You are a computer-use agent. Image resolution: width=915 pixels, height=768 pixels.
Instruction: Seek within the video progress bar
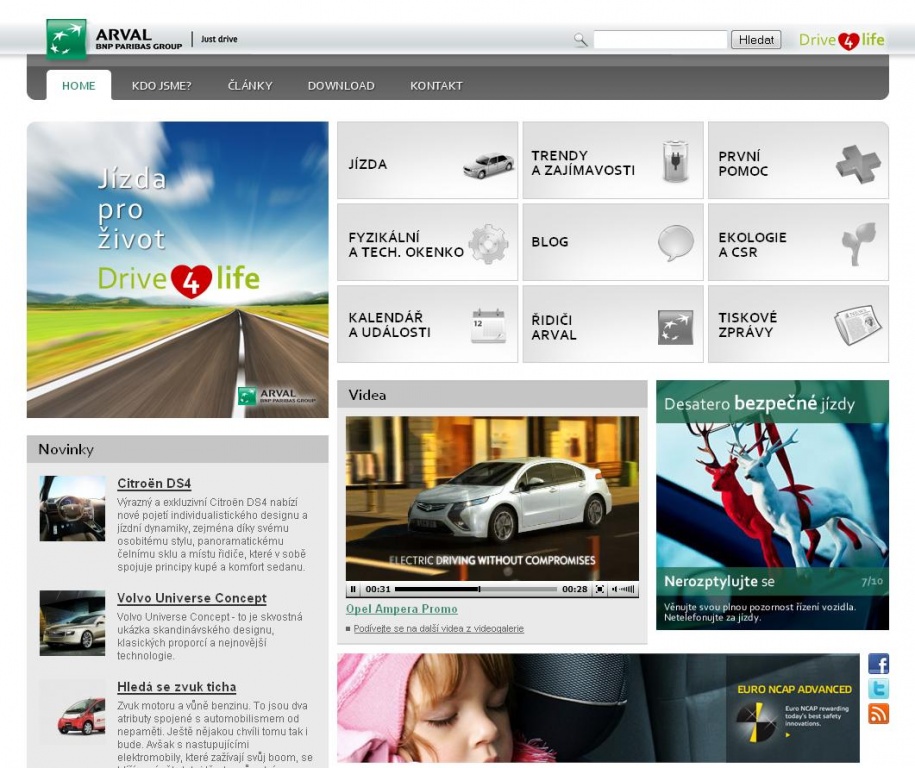476,589
